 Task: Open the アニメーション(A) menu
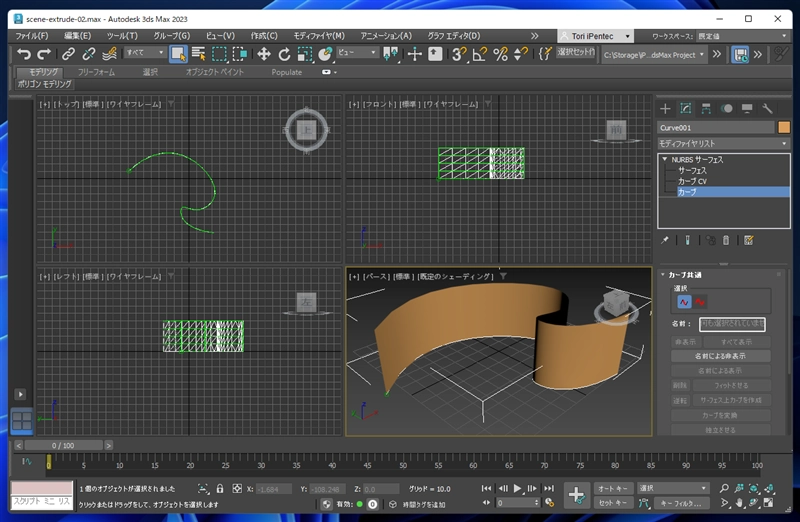(x=386, y=36)
